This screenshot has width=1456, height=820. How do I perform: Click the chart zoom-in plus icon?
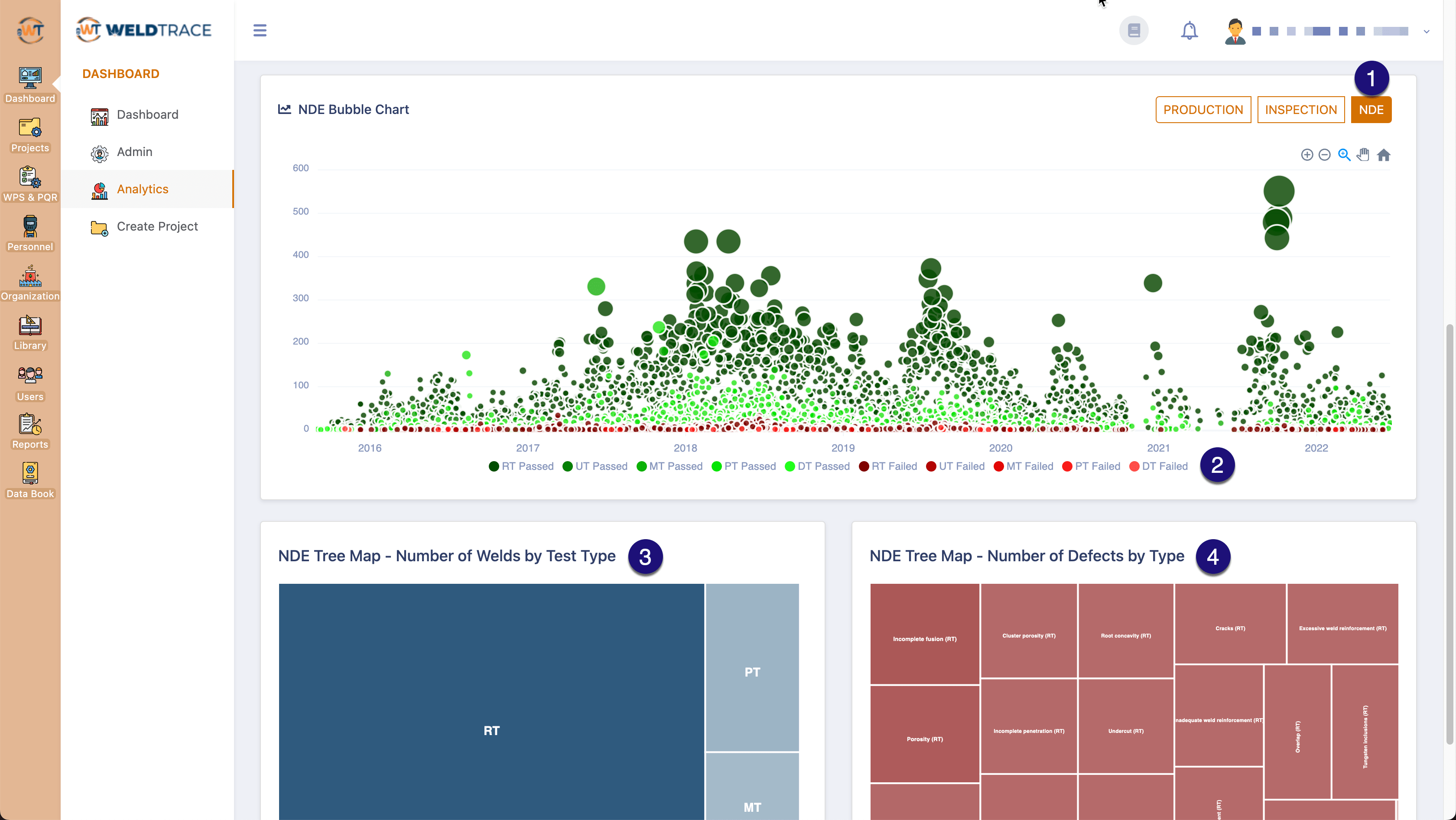1306,155
